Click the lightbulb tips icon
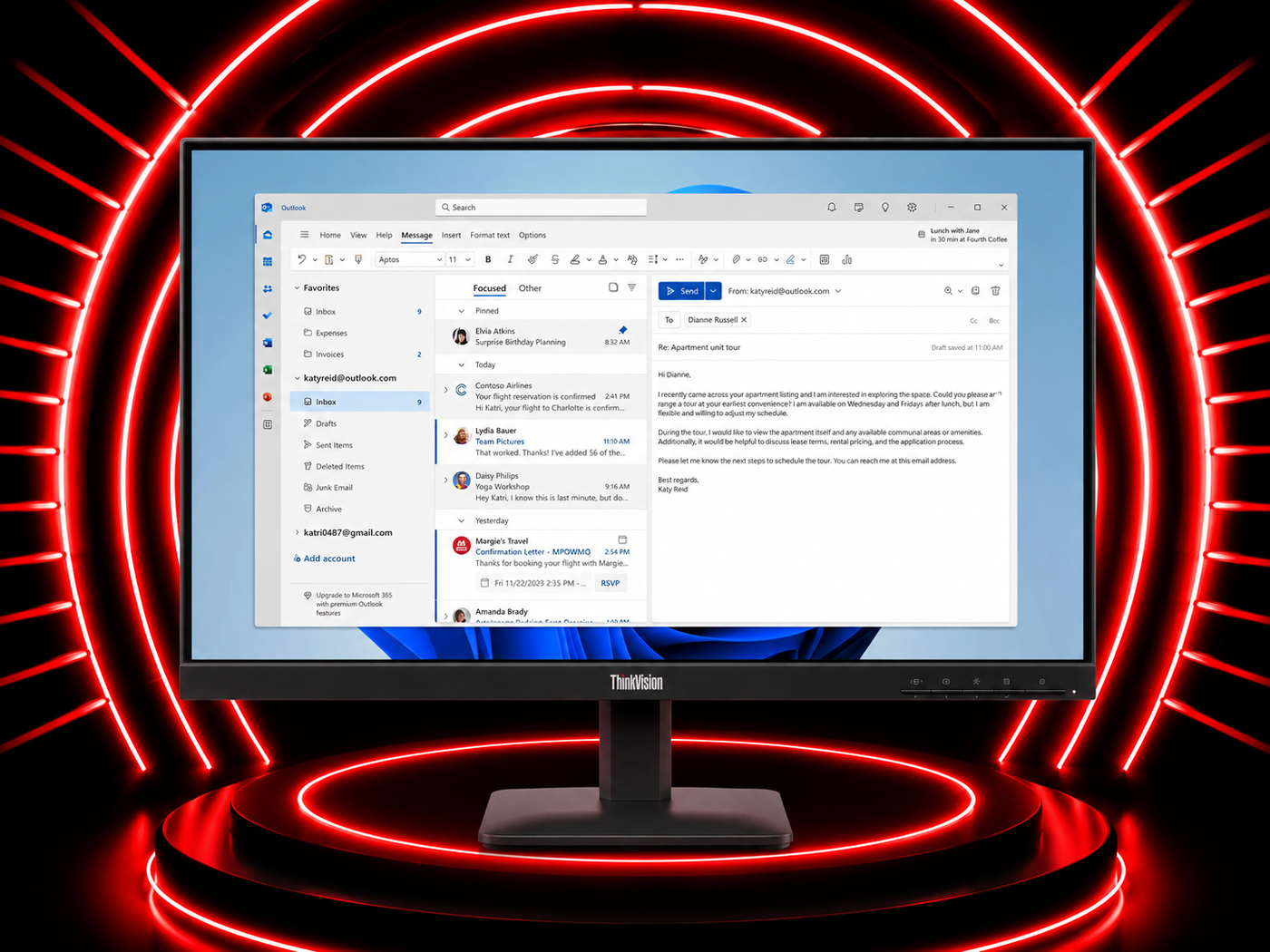Screen dimensions: 1270x952 [885, 208]
